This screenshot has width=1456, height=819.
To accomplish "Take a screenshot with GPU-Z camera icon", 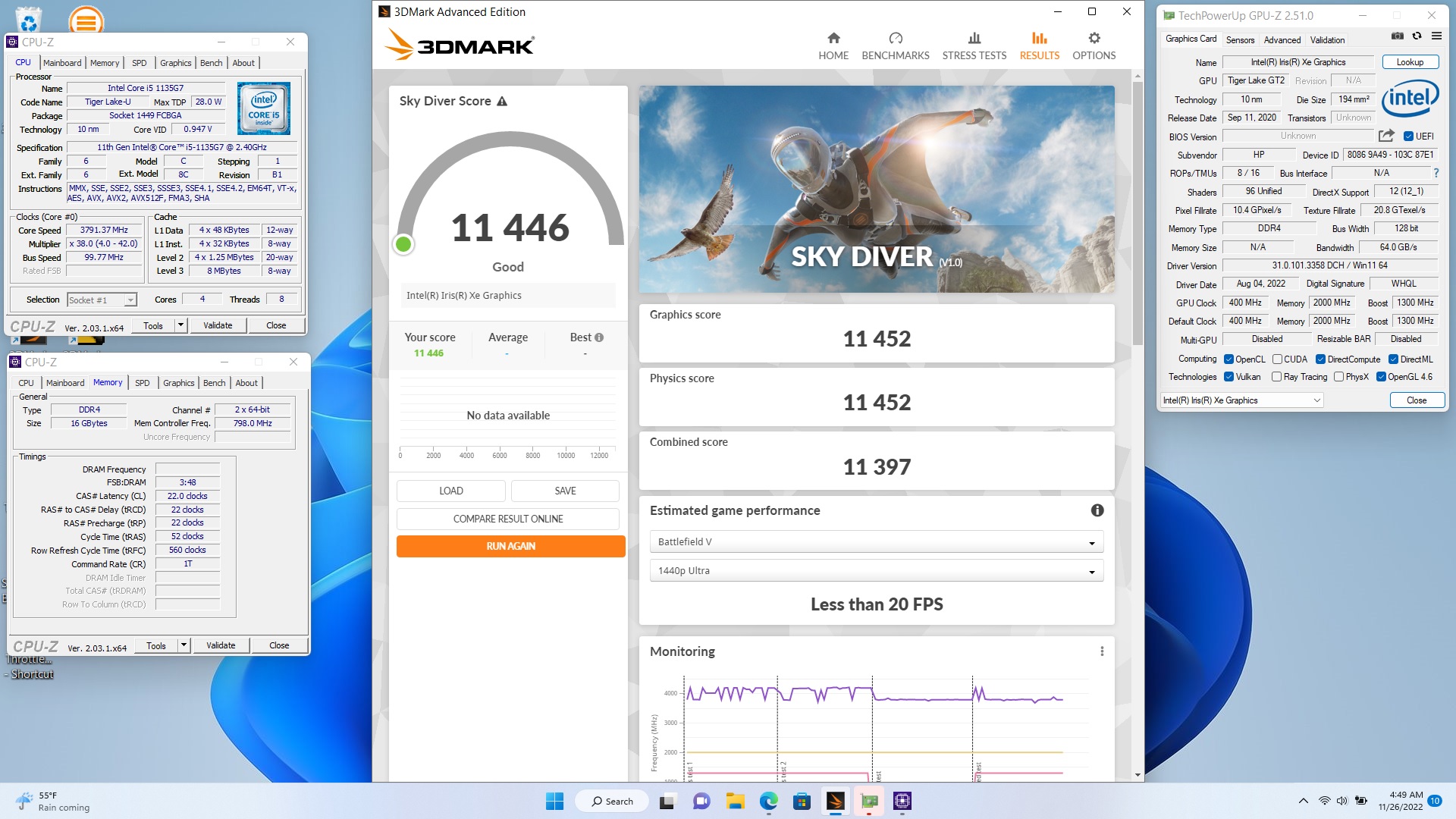I will click(1398, 36).
